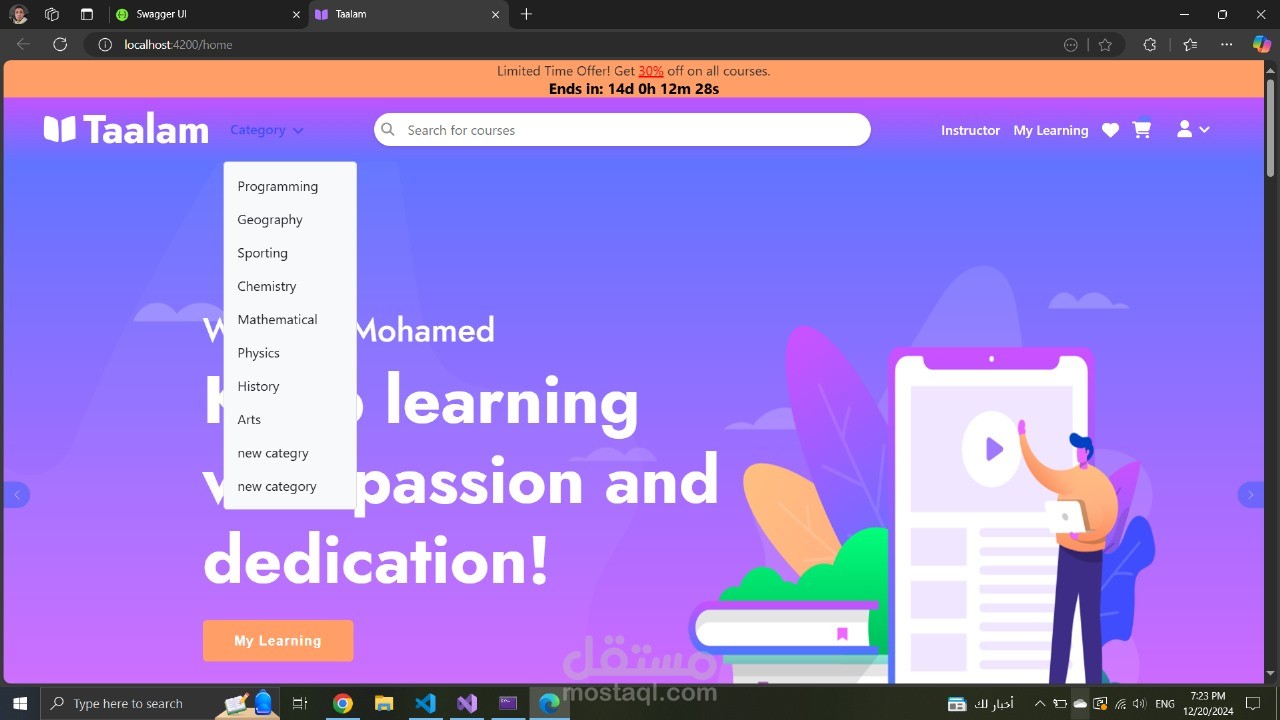Image resolution: width=1280 pixels, height=720 pixels.
Task: View site information icon
Action: point(105,44)
